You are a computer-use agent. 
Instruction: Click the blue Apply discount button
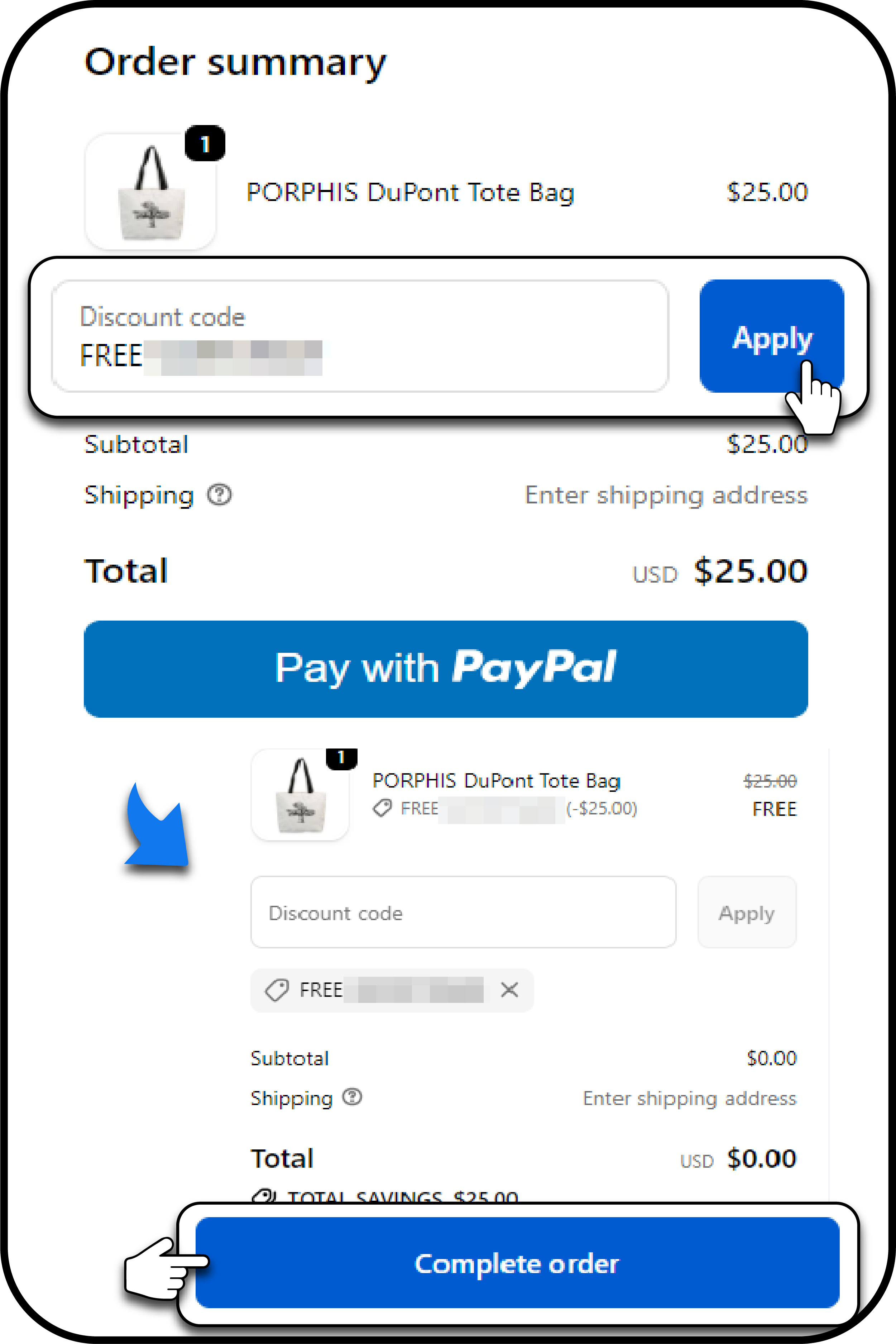tap(771, 336)
